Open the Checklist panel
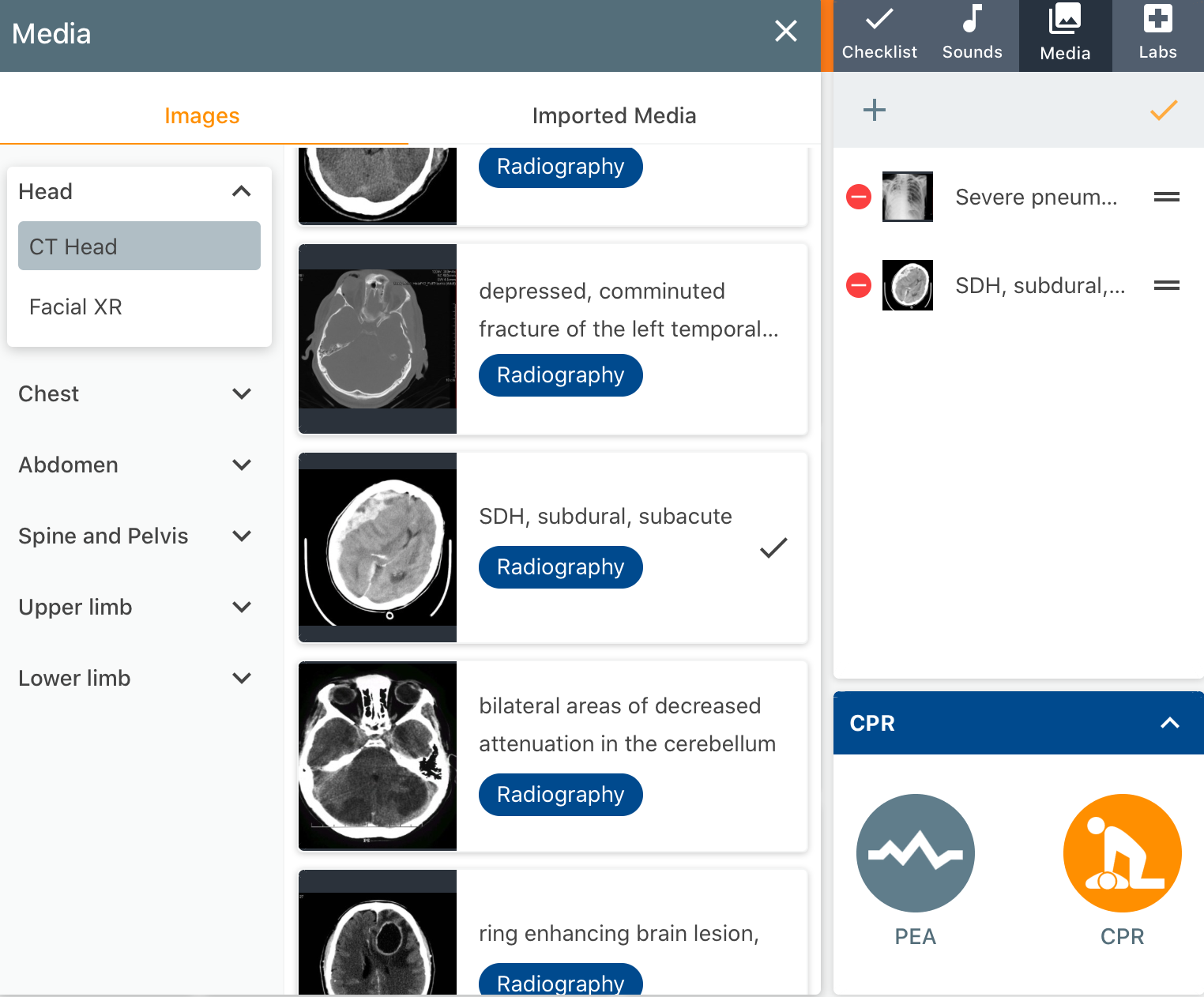The width and height of the screenshot is (1204, 997). (x=879, y=36)
